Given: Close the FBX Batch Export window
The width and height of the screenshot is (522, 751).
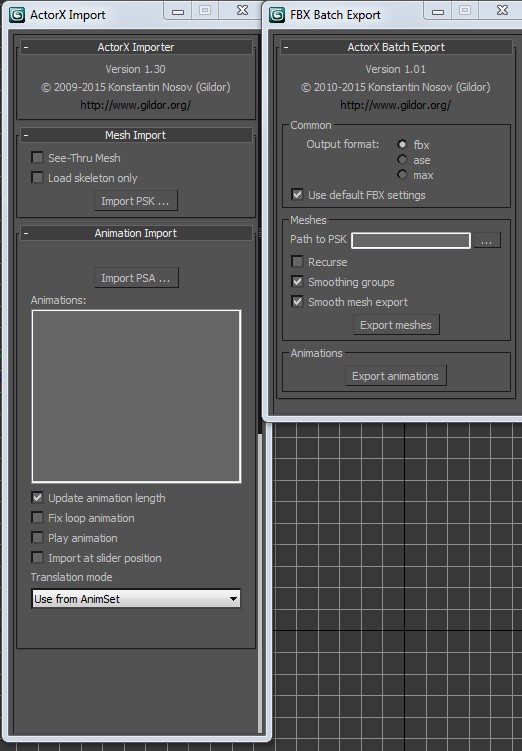Looking at the screenshot, I should tap(502, 11).
